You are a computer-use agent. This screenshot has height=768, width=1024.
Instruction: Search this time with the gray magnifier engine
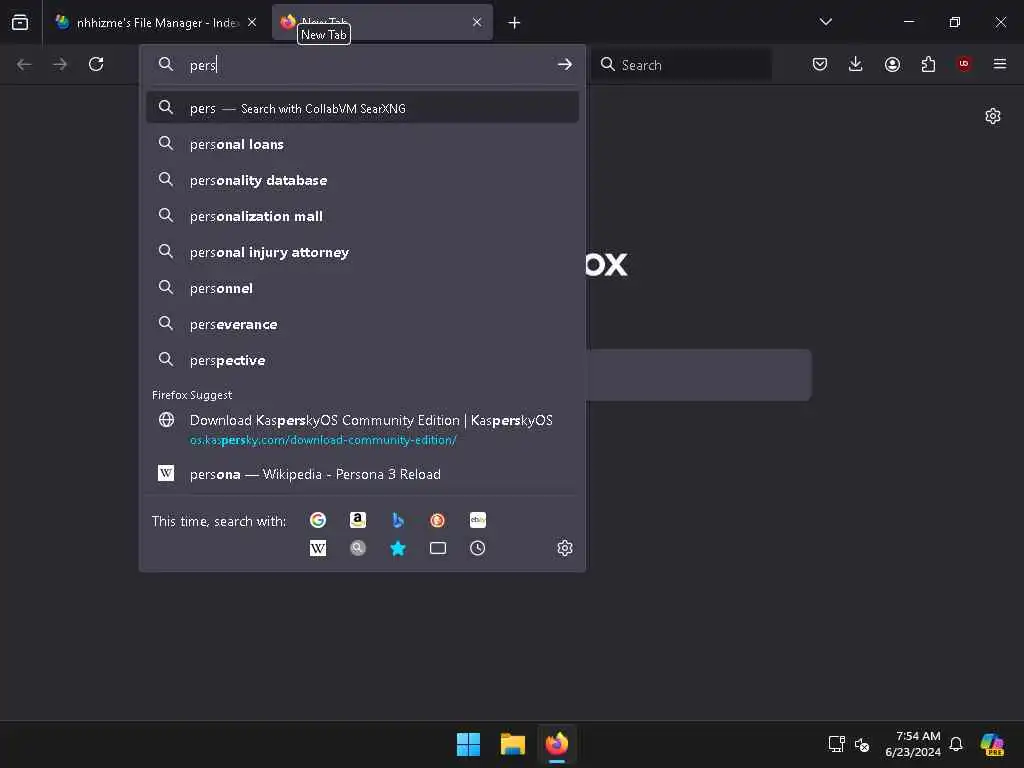pos(358,548)
